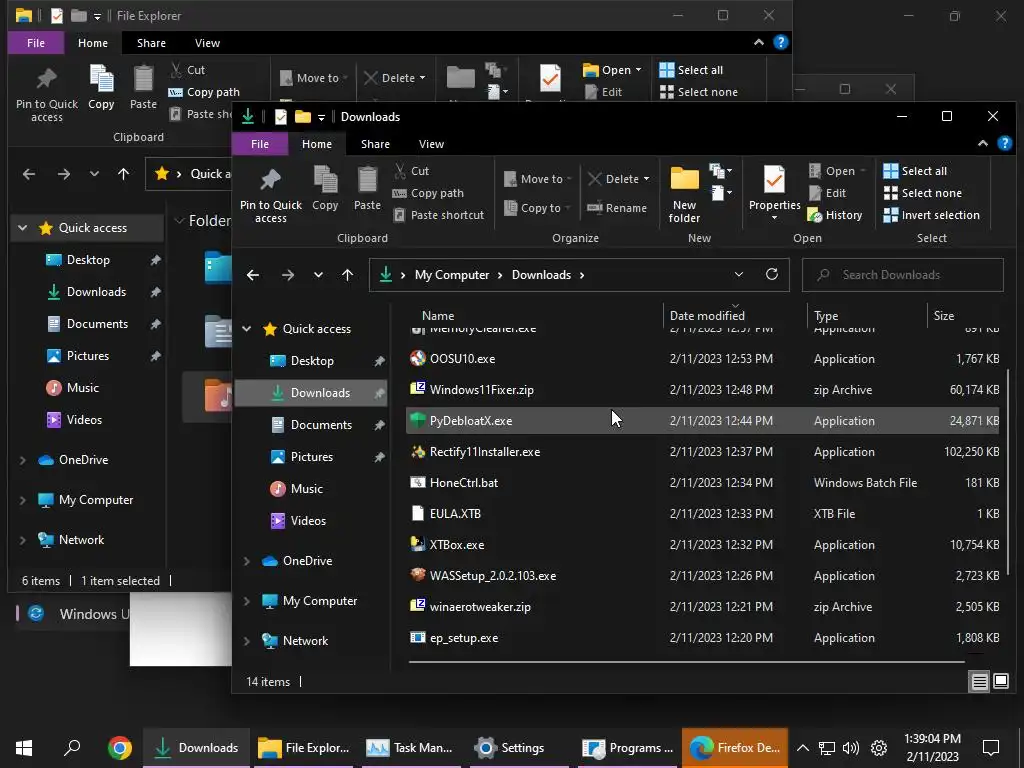Select PyDebloatX.exe file
1024x768 pixels.
click(x=703, y=421)
